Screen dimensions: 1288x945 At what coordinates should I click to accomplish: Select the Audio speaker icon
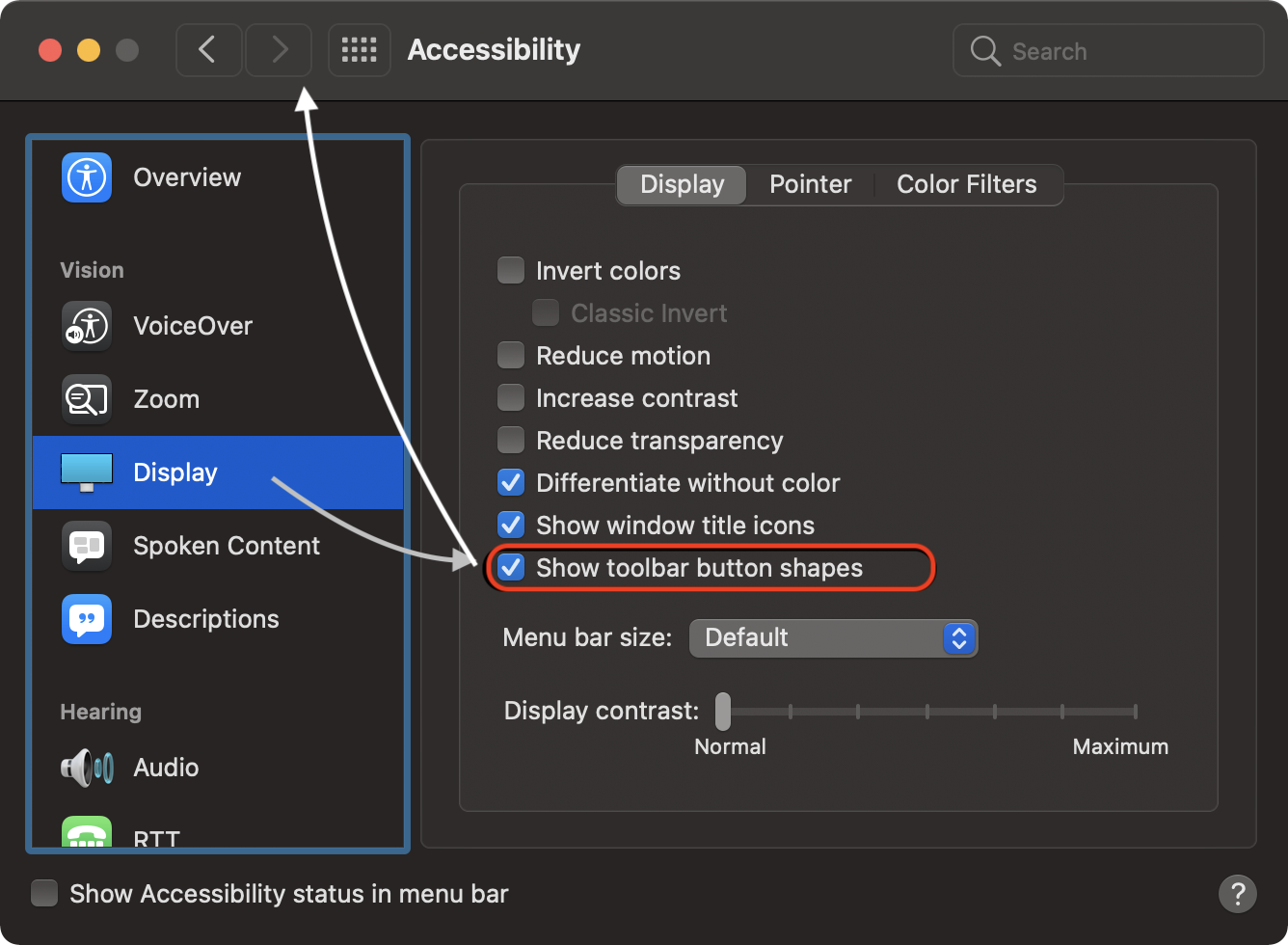[87, 768]
